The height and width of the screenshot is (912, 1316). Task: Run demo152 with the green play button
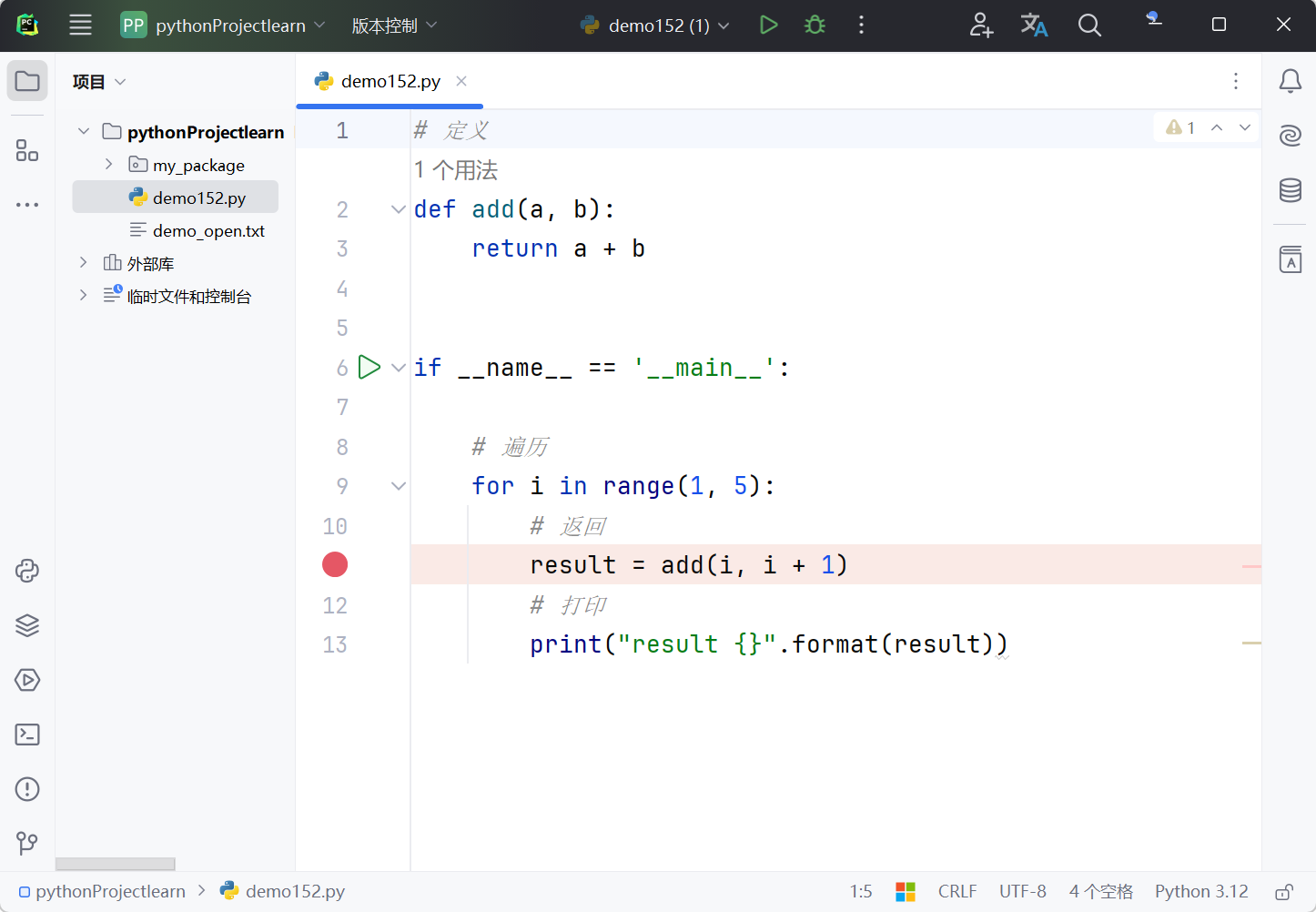[x=769, y=25]
